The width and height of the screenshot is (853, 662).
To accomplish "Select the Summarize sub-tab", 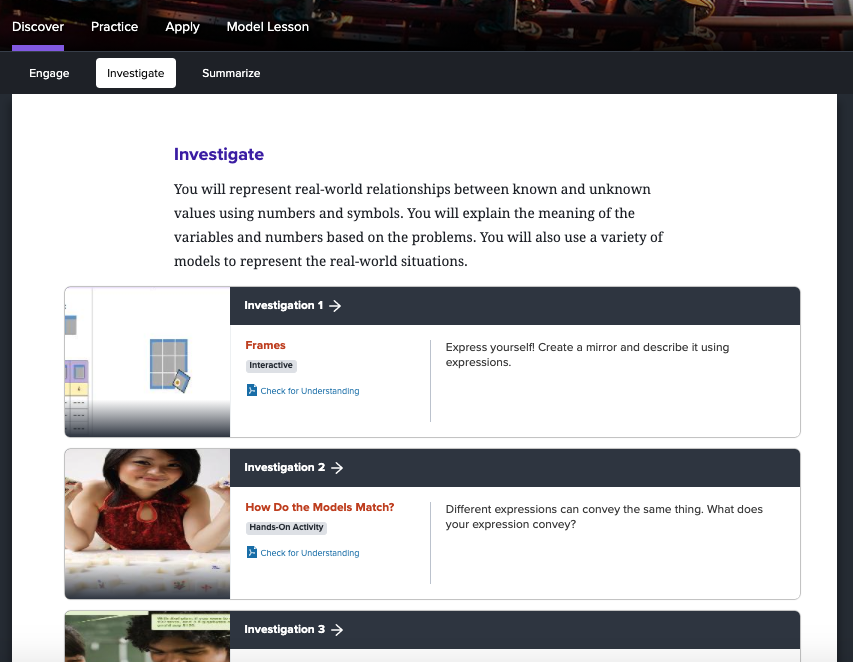I will click(x=231, y=73).
